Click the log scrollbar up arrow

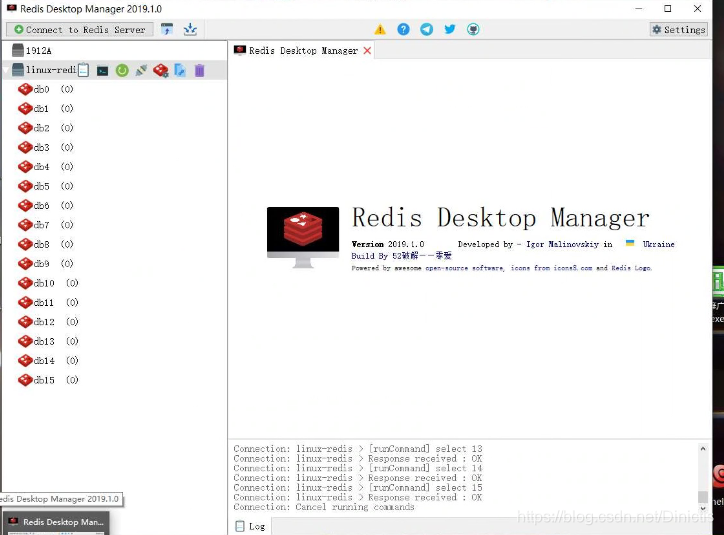703,449
